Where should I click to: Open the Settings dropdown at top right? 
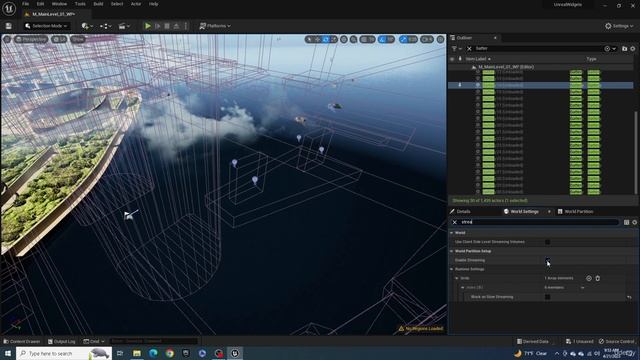pos(619,26)
